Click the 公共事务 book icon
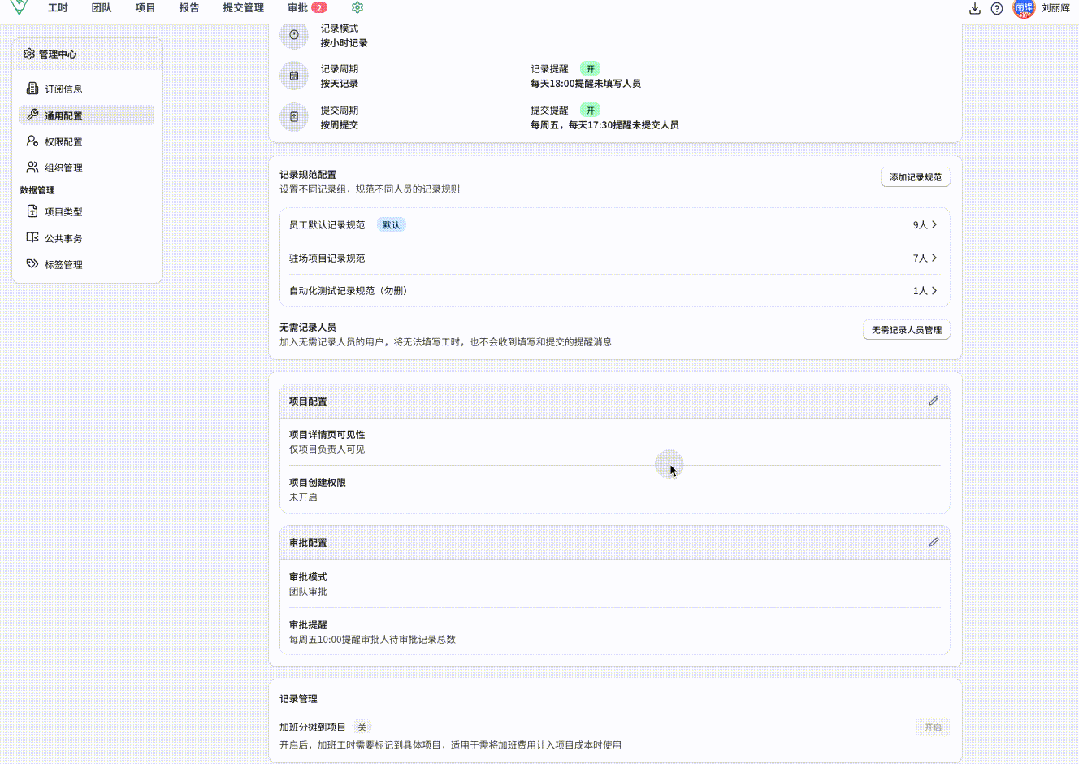The height and width of the screenshot is (764, 1079). point(32,237)
